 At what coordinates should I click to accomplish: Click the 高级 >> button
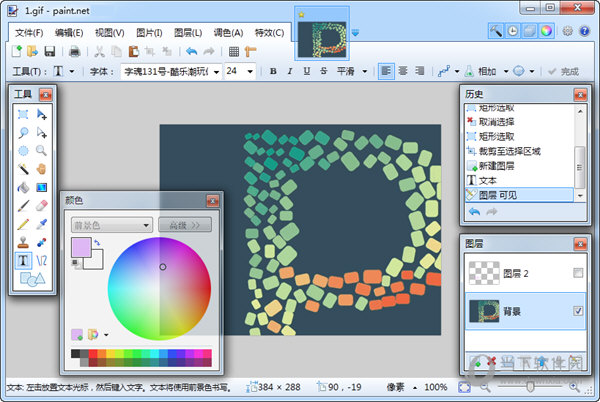pyautogui.click(x=185, y=226)
